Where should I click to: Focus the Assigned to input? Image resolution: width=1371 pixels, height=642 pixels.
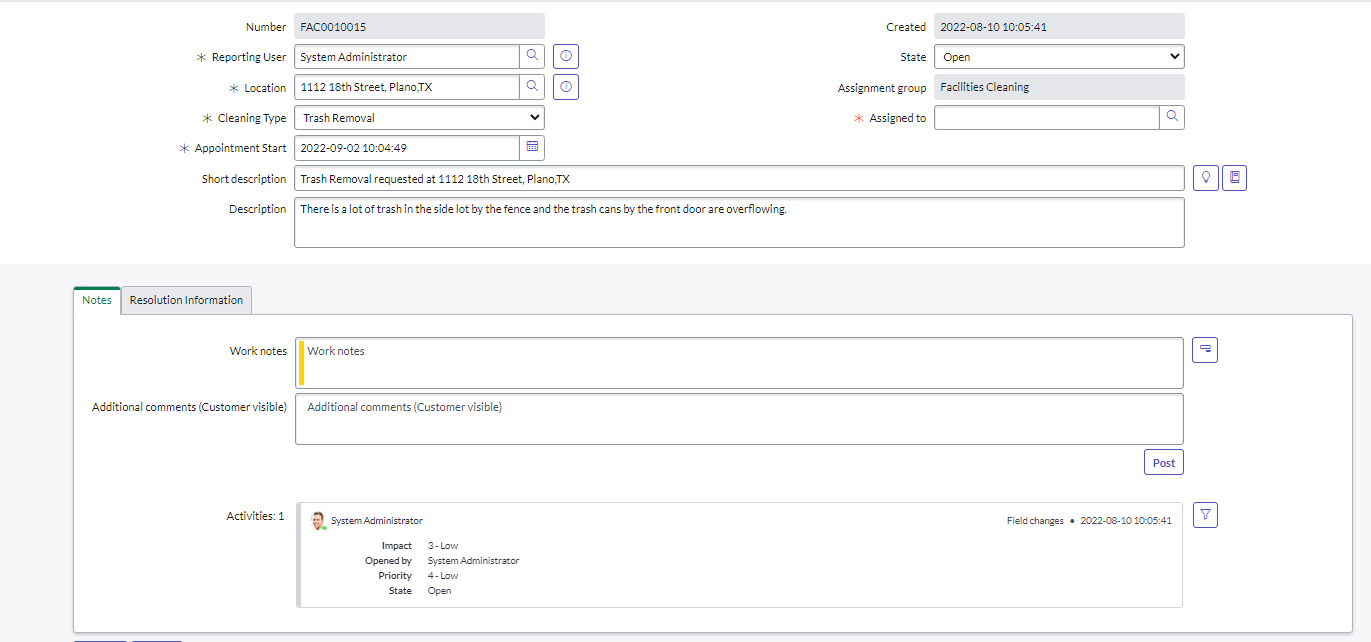(1047, 117)
